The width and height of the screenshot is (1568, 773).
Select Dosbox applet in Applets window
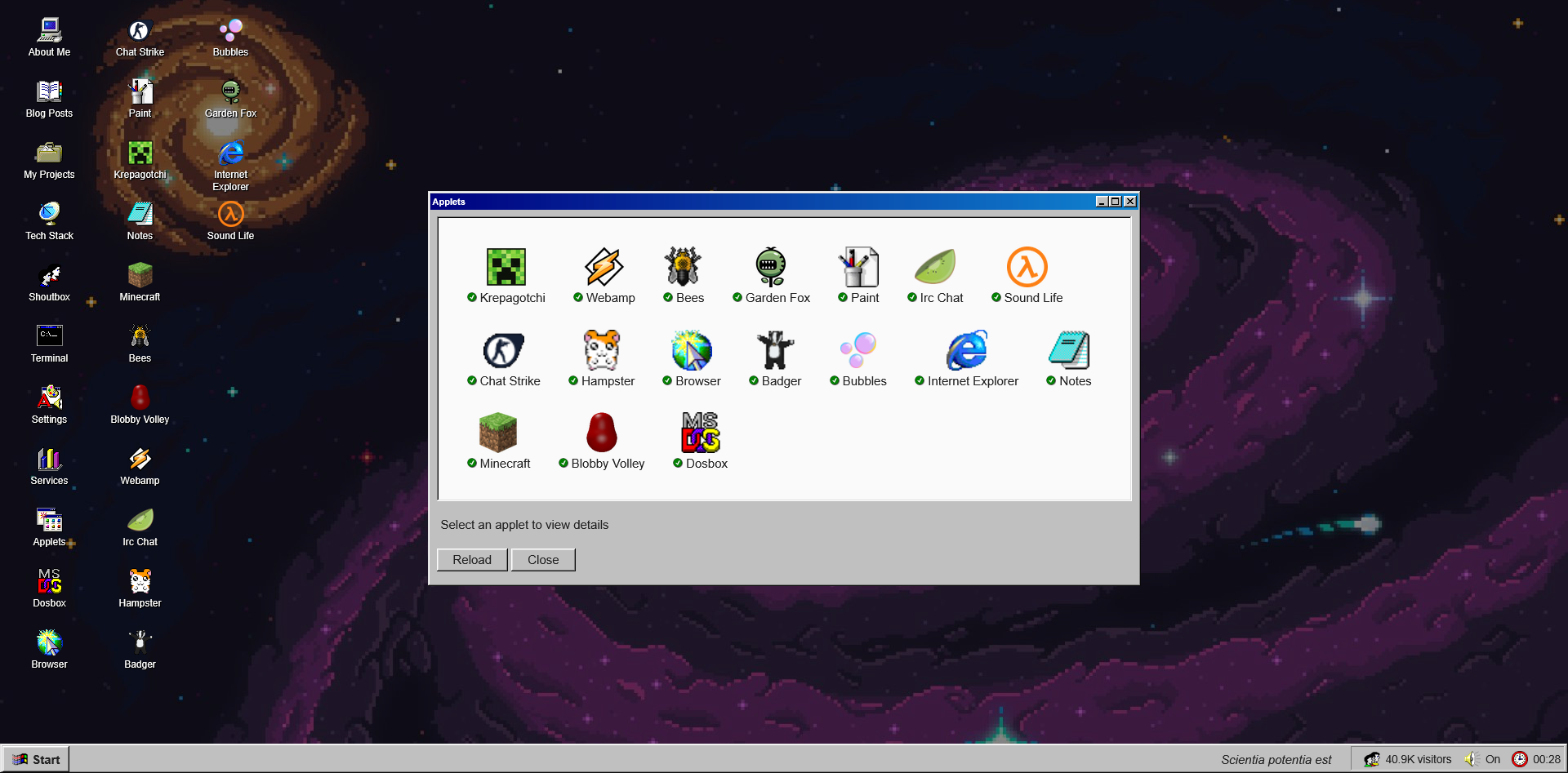[701, 442]
